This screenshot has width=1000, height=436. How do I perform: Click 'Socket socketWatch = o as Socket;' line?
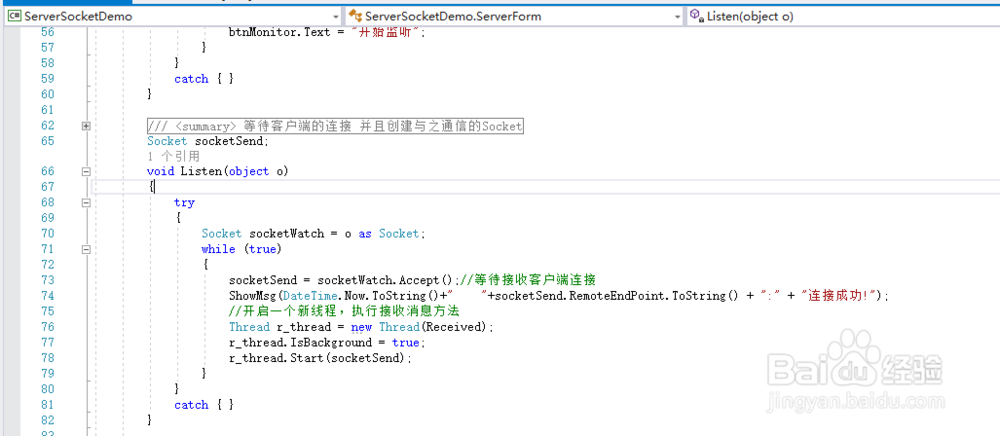pyautogui.click(x=312, y=234)
